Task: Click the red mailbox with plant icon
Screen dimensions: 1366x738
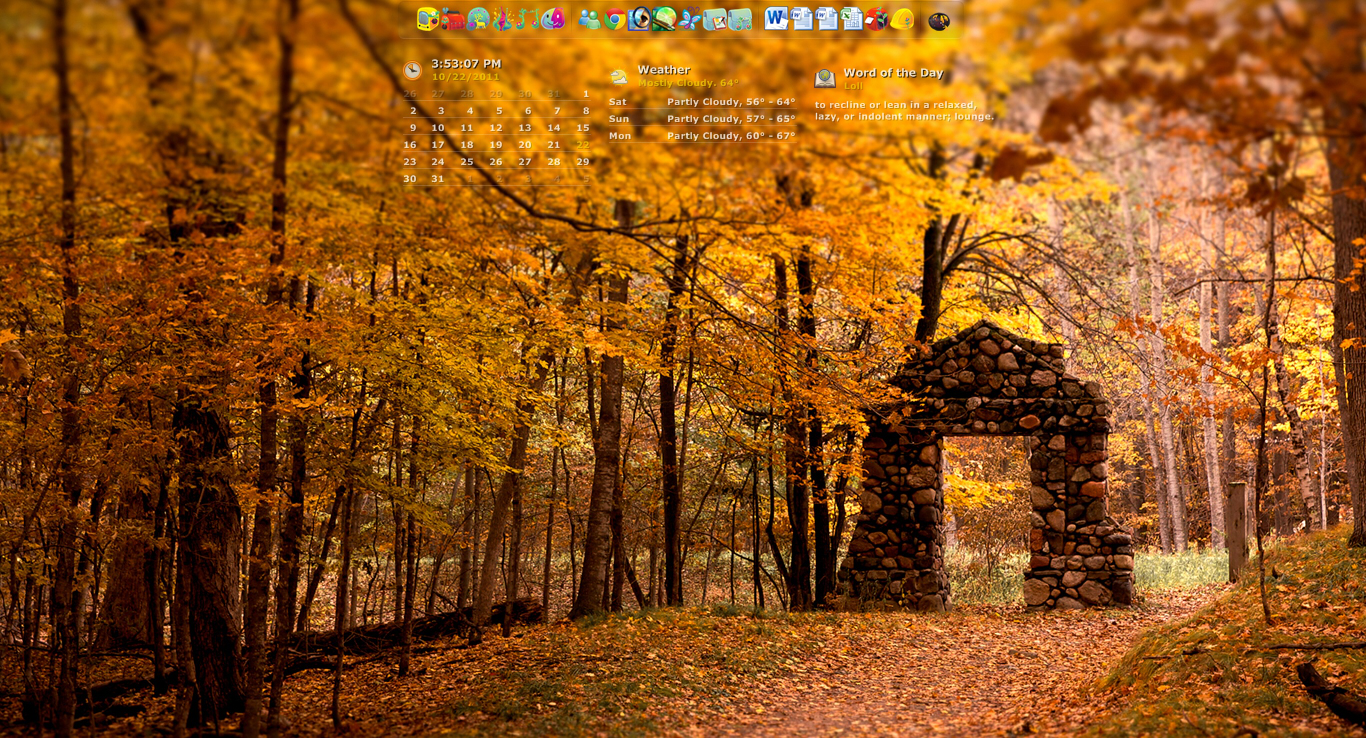Action: click(x=877, y=19)
